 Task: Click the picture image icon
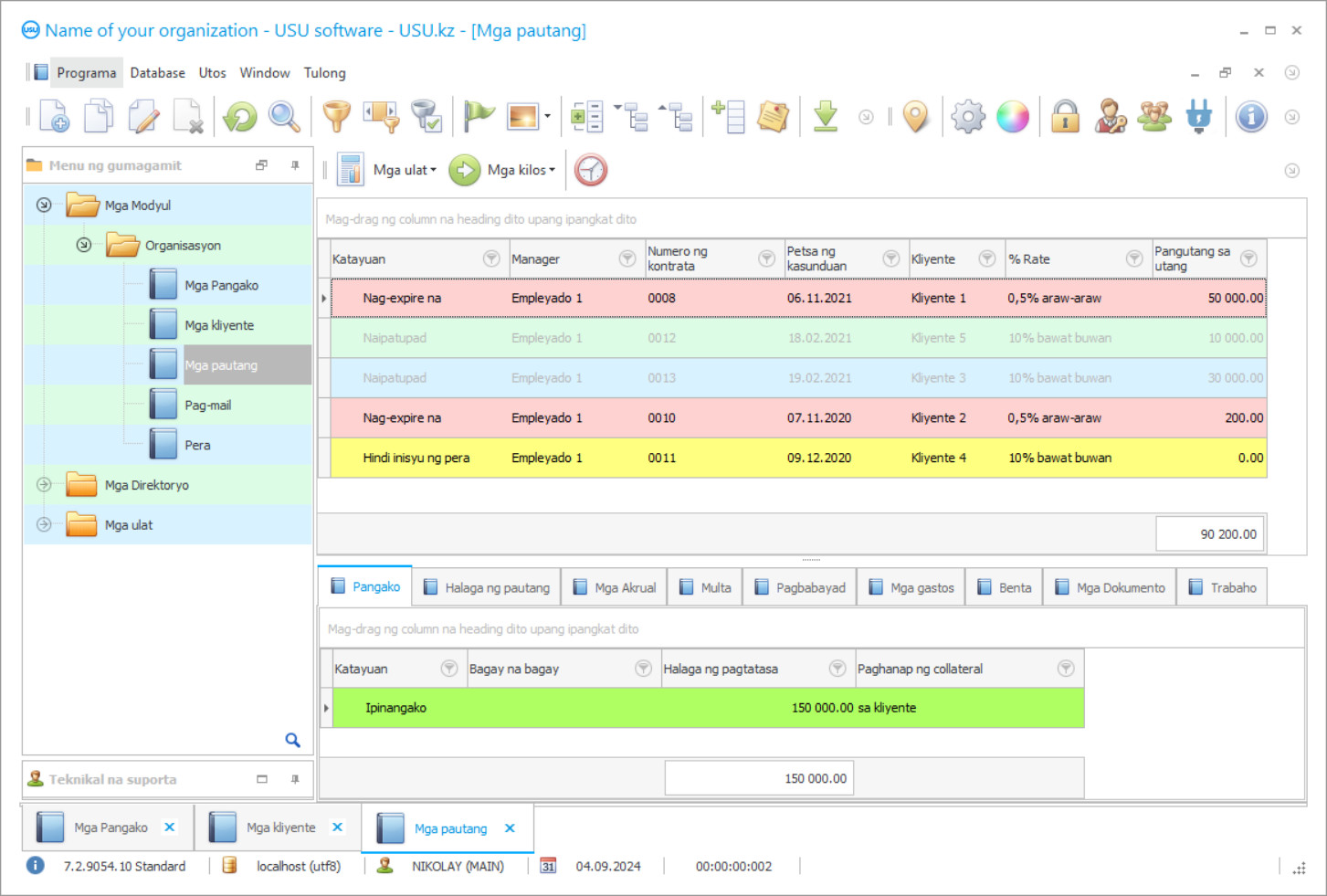523,117
